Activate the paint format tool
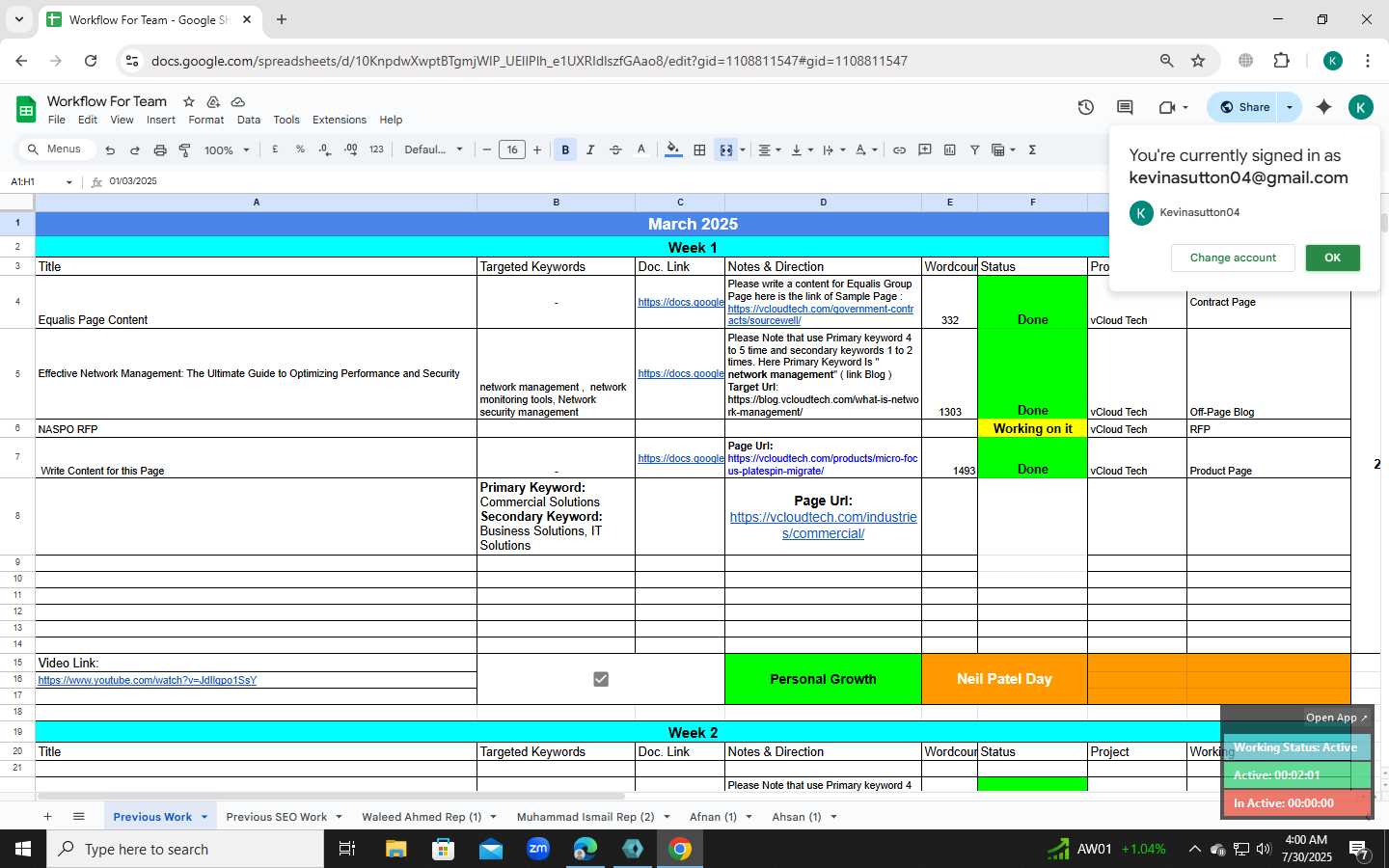 pos(184,149)
